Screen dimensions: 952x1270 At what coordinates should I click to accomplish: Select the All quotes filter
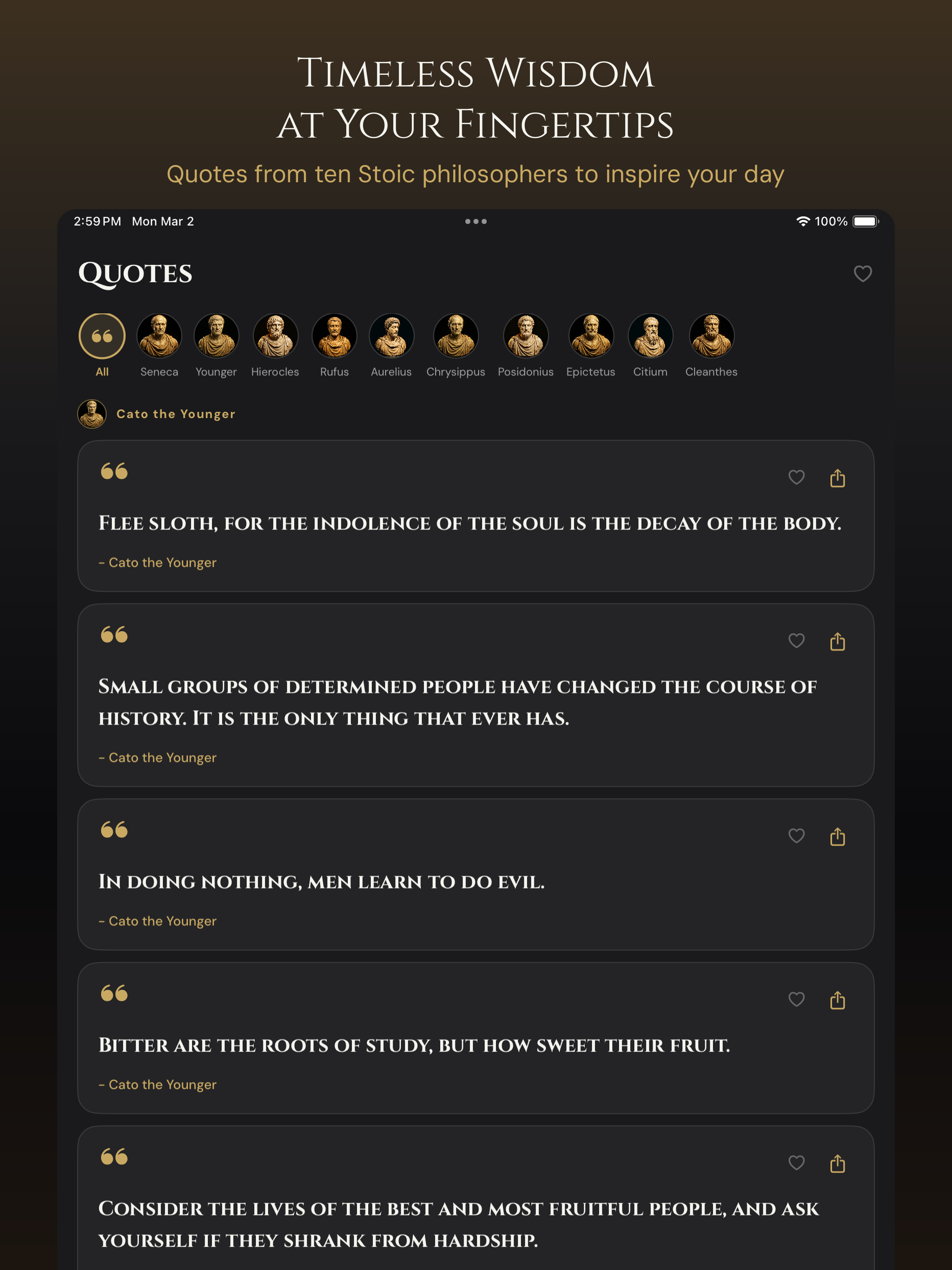[x=102, y=344]
